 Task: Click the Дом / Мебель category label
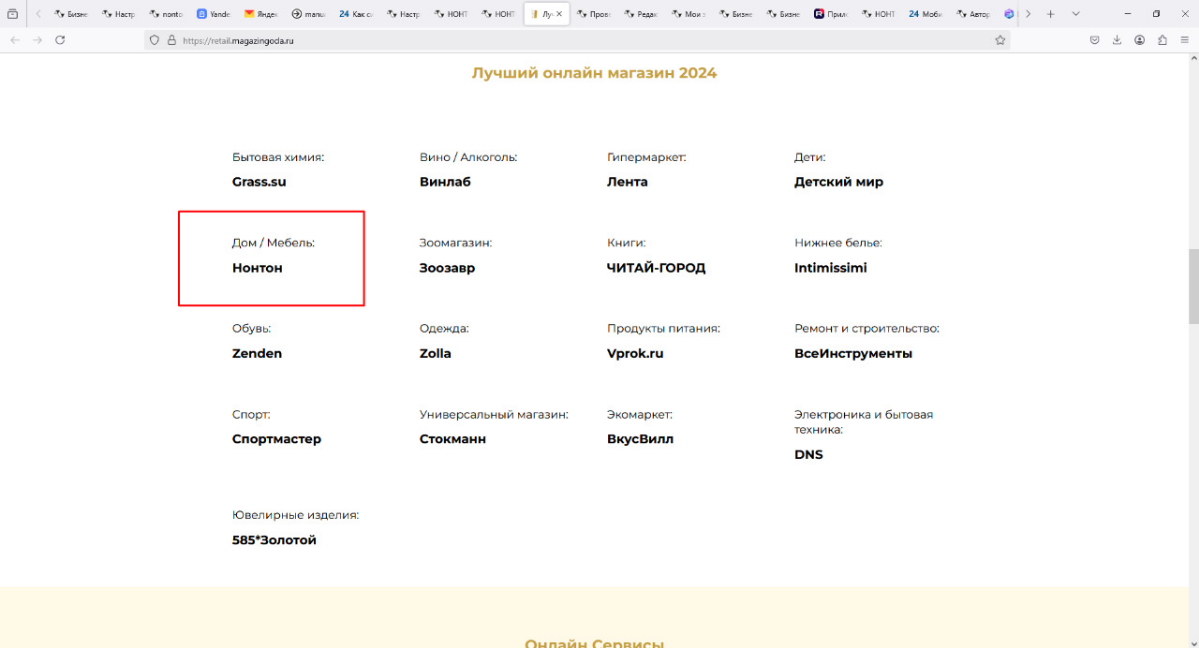click(x=273, y=243)
